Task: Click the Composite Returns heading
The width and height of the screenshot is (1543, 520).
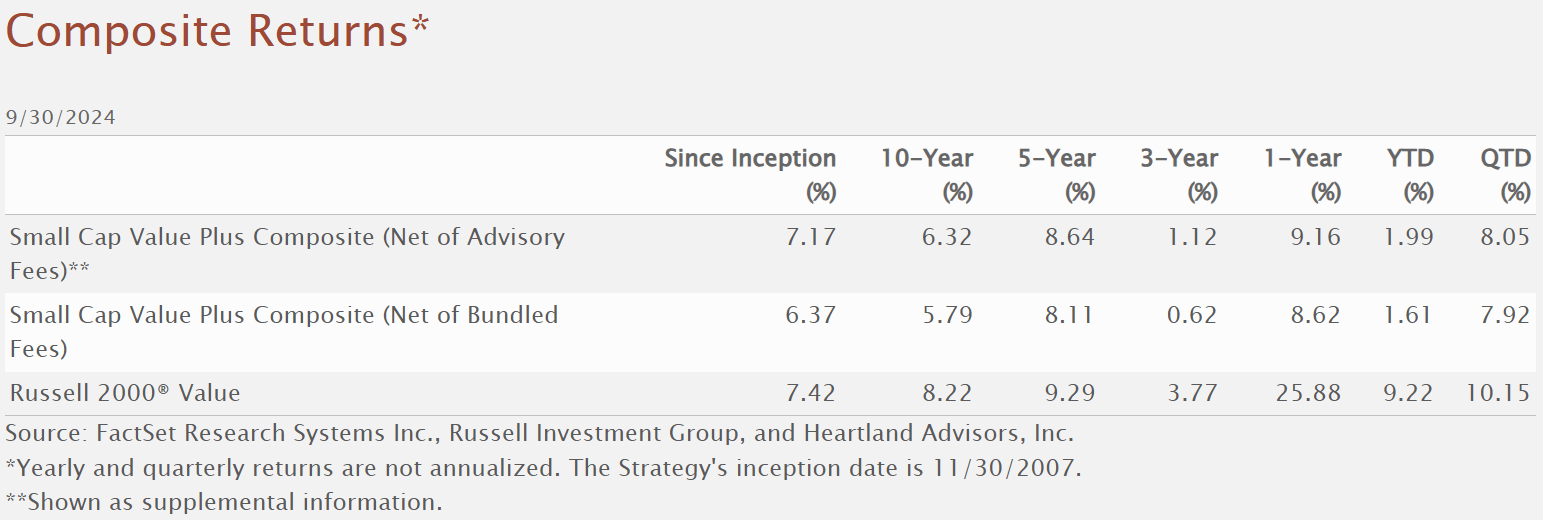Action: click(x=217, y=31)
